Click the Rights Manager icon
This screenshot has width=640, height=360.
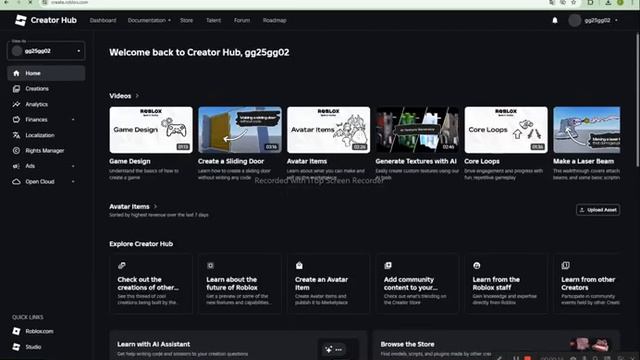(x=16, y=151)
